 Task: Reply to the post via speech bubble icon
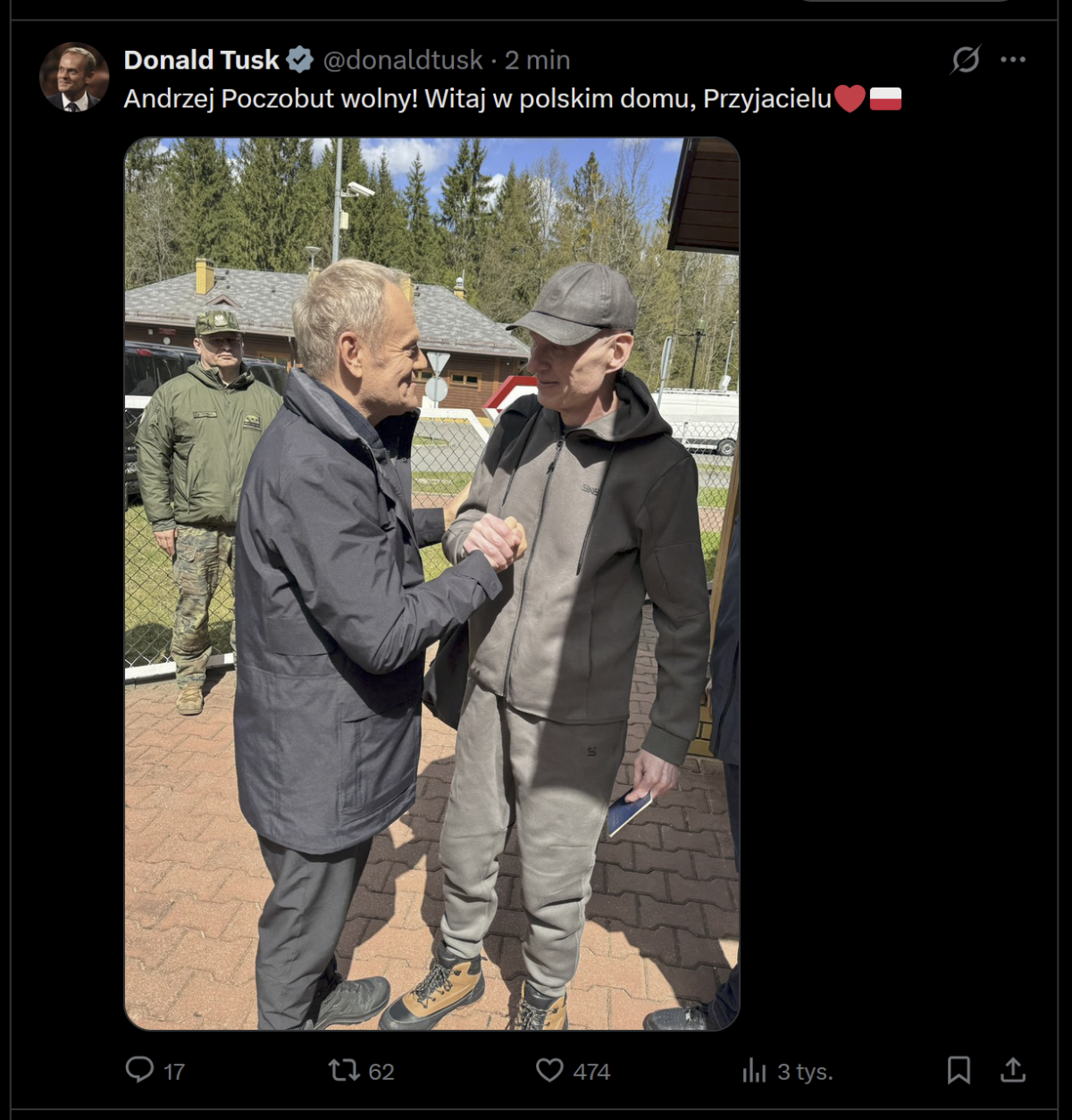pos(139,1069)
